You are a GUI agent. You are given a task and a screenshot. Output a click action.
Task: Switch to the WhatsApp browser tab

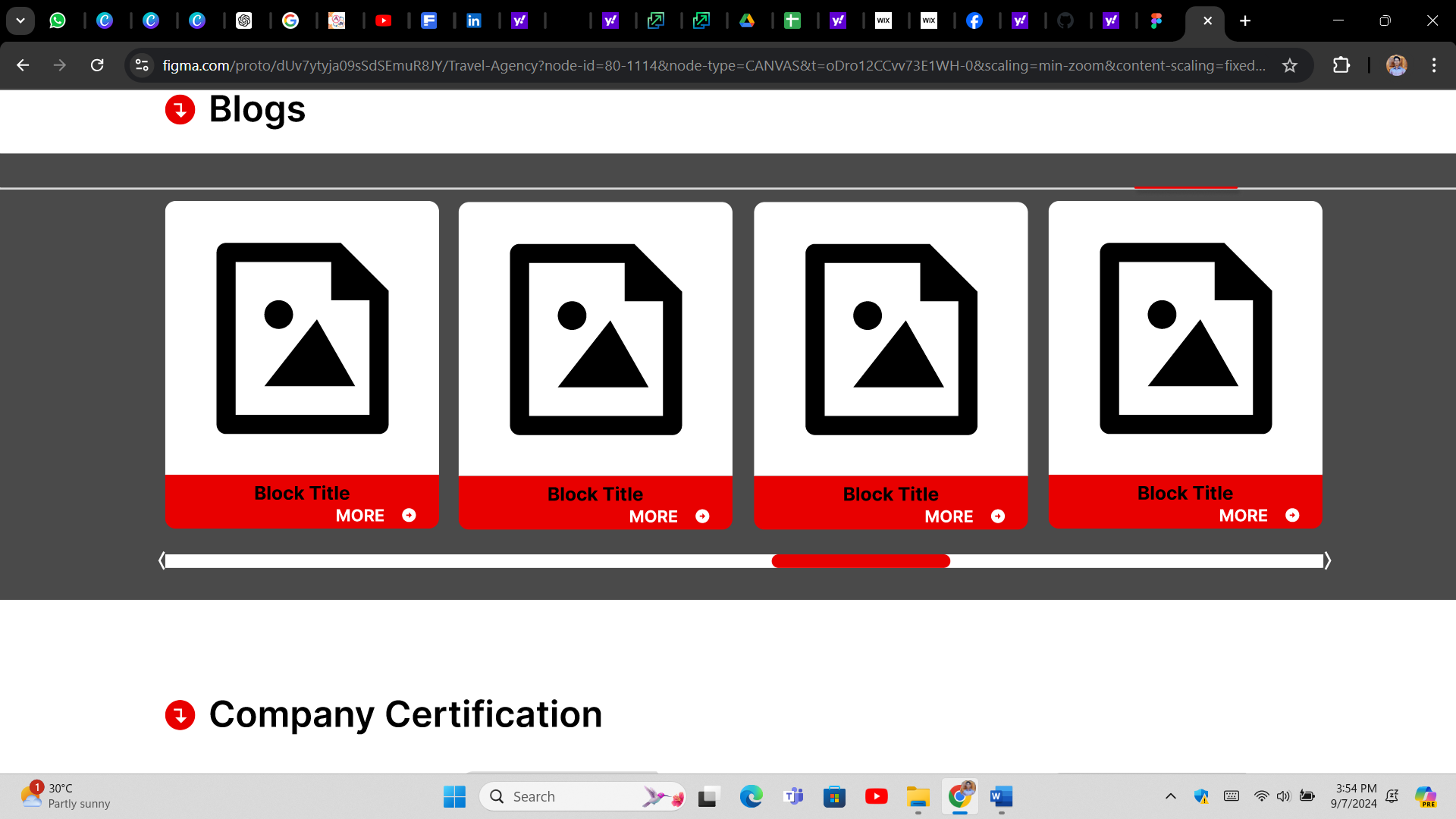58,20
